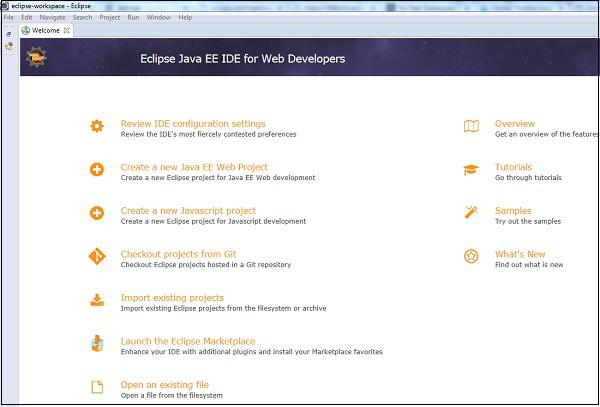
Task: Click text "Create a new Eclipse project for Javascript development"
Action: (213, 221)
